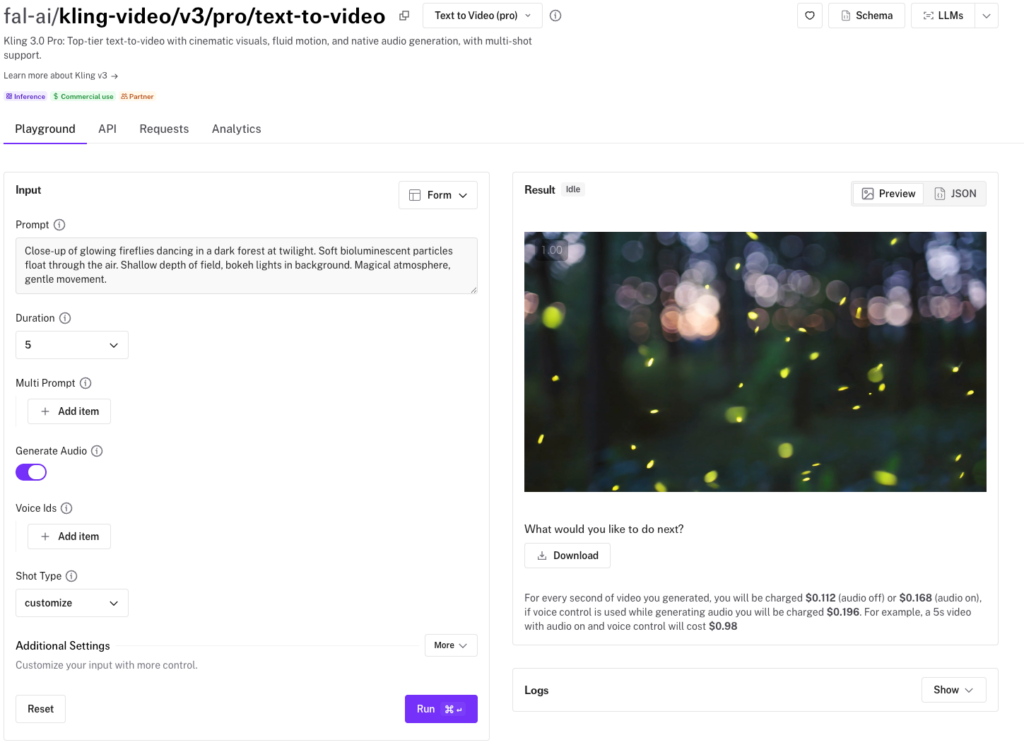Open the Shot Type customize dropdown
1024x745 pixels.
coord(72,603)
